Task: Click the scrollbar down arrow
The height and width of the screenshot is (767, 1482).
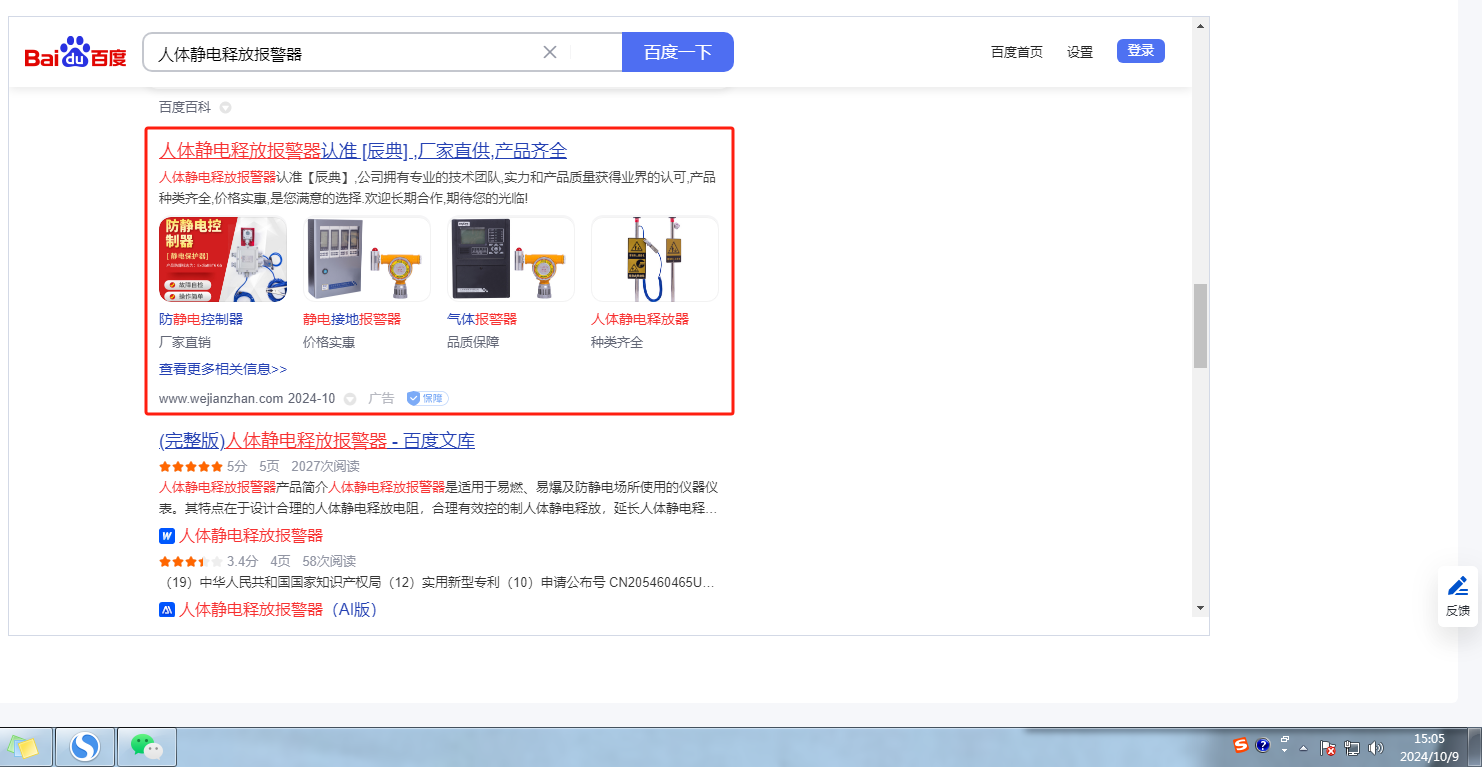Action: pos(1200,608)
